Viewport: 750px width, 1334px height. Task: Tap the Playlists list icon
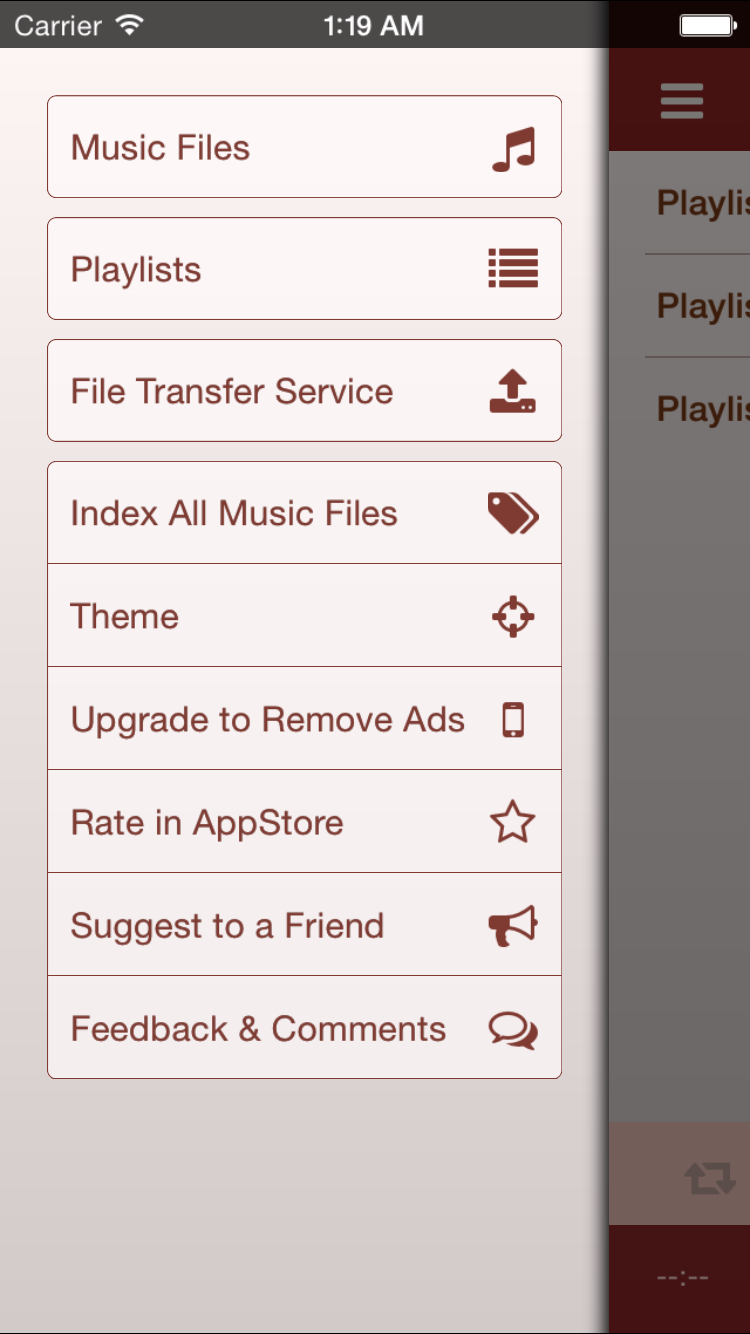coord(513,269)
